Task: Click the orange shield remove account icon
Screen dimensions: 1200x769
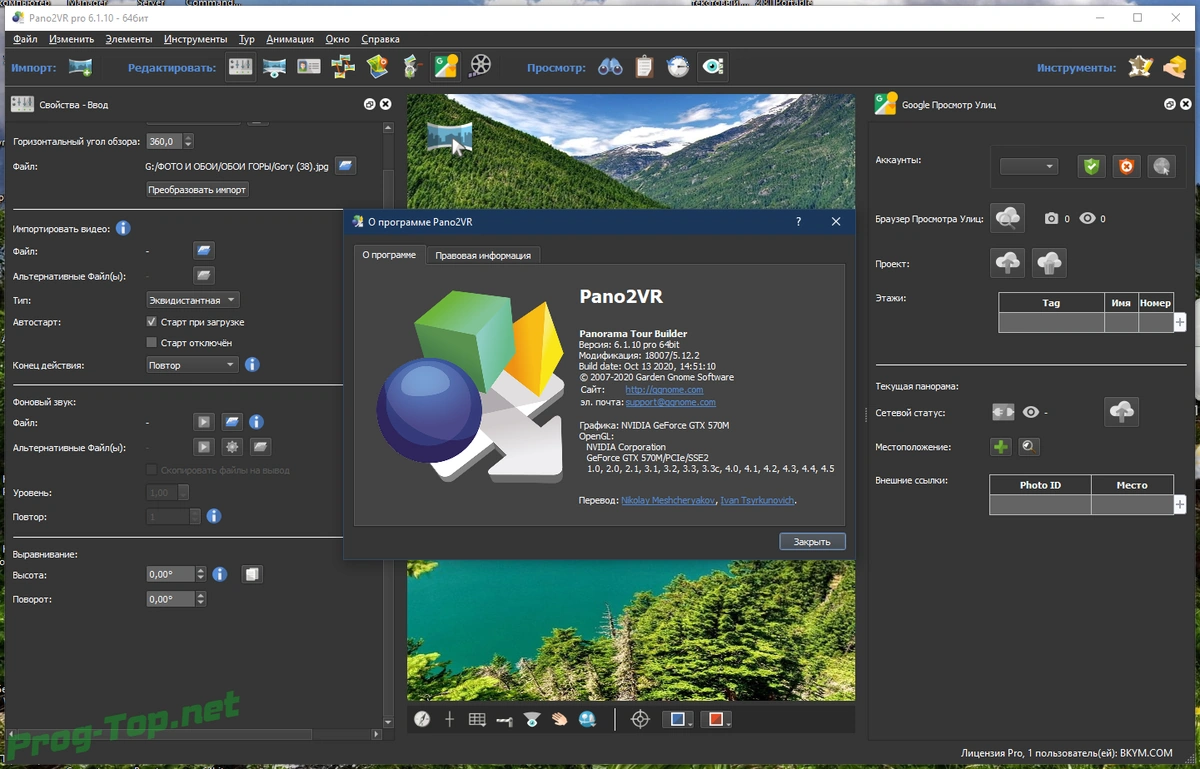Action: (x=1127, y=167)
